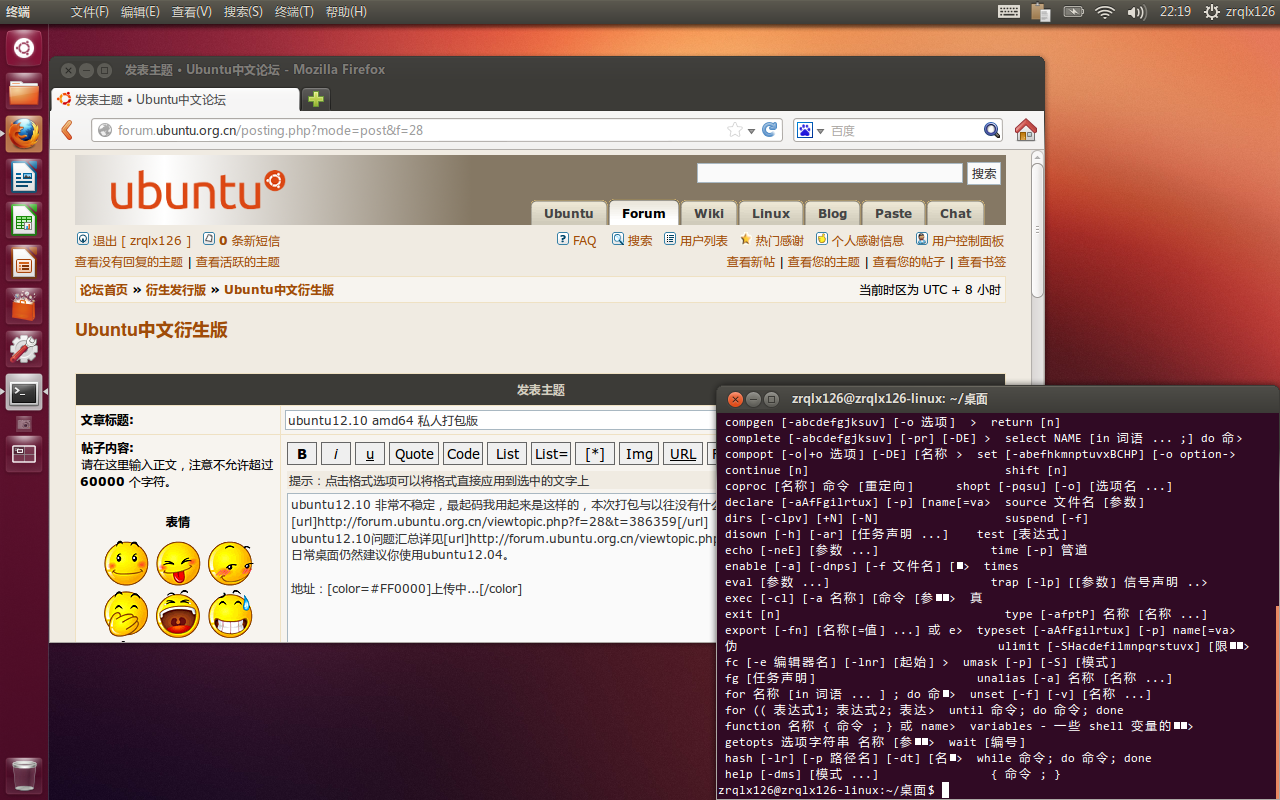Launch LibreOffice Calc from the launcher
The height and width of the screenshot is (800, 1280).
tap(24, 221)
